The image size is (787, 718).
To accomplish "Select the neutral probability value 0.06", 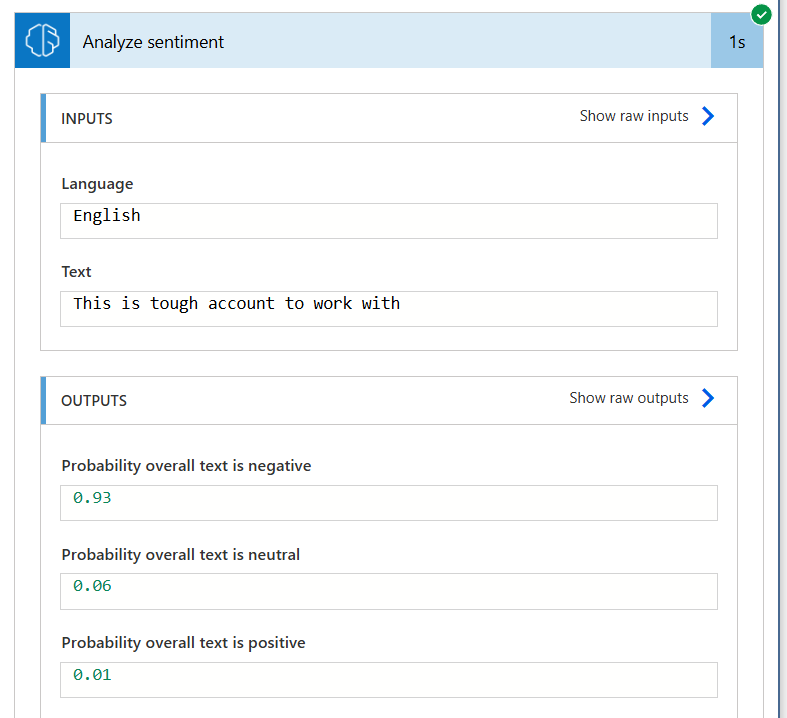I will click(x=388, y=591).
